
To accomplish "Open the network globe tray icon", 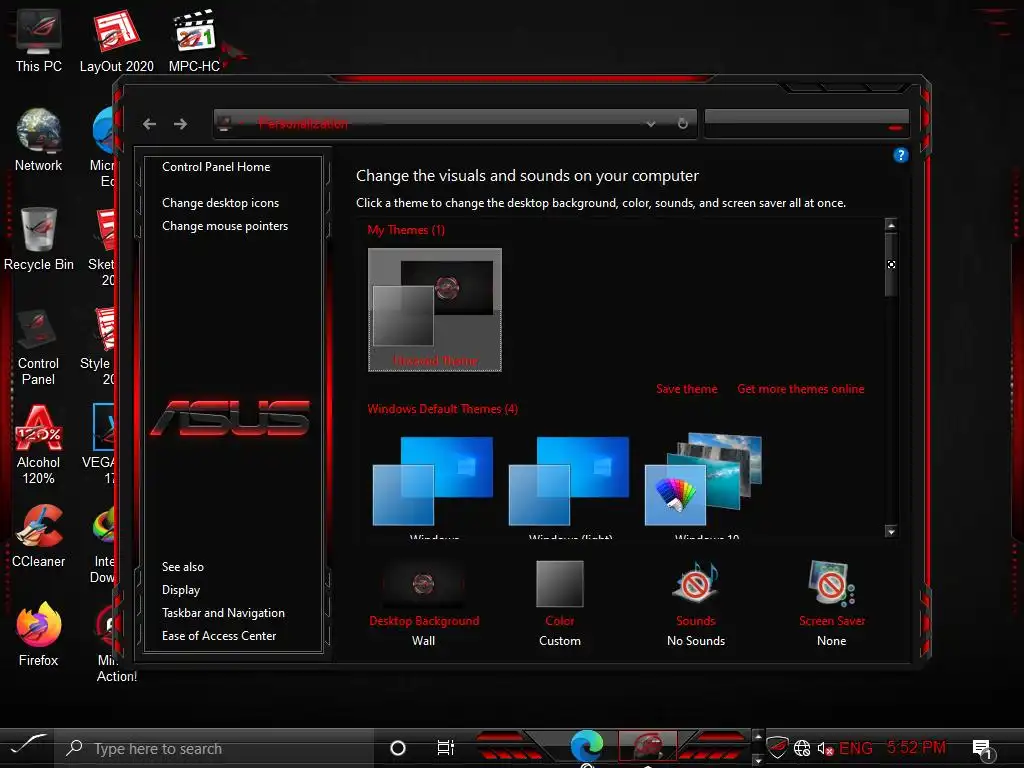I will [802, 748].
